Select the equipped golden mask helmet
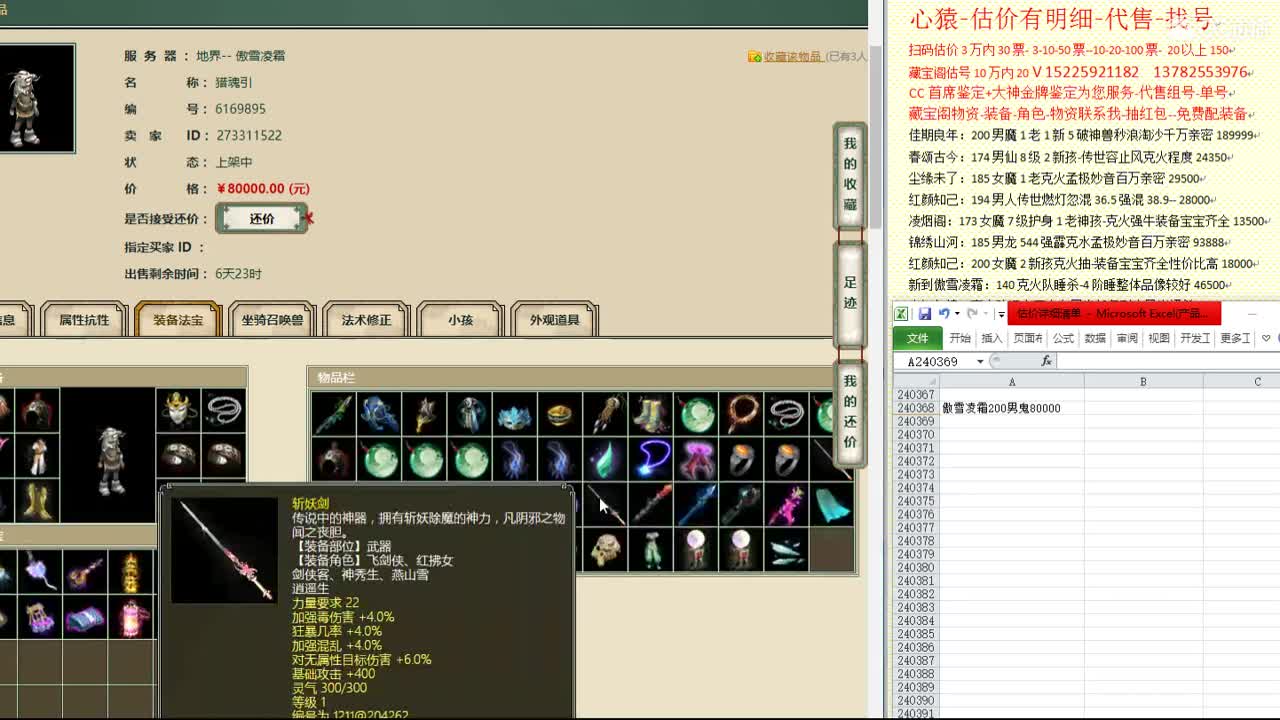Image resolution: width=1280 pixels, height=720 pixels. 178,411
